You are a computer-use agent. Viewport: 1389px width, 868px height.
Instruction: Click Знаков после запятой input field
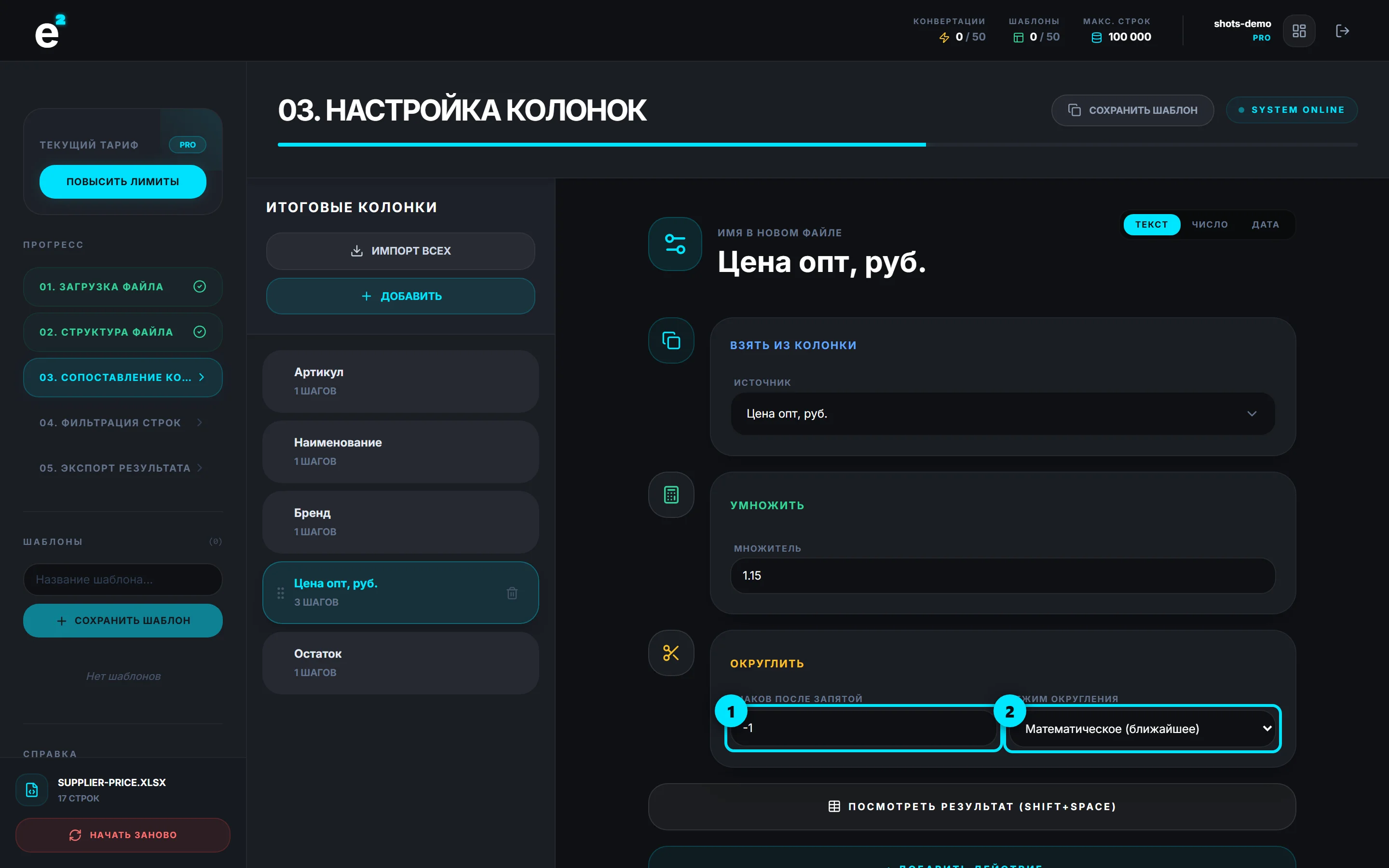click(863, 729)
